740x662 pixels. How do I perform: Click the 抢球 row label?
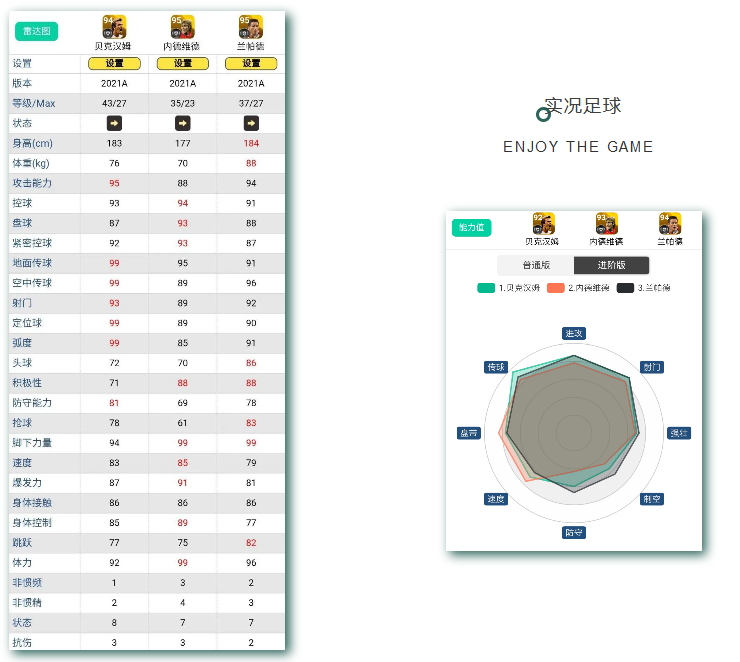(22, 423)
